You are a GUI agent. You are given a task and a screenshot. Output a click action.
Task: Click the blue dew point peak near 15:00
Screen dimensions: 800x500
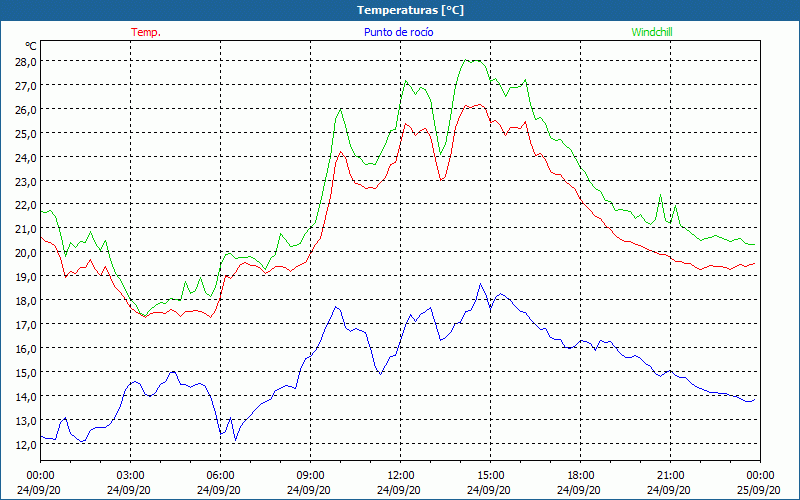(x=480, y=284)
